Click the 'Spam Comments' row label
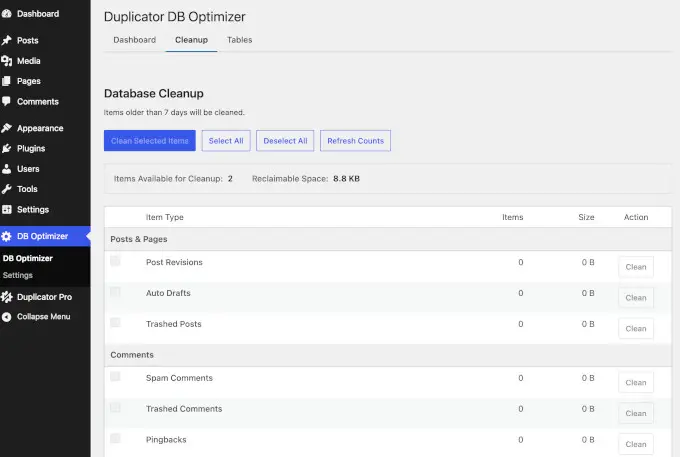This screenshot has height=457, width=680. coord(179,378)
